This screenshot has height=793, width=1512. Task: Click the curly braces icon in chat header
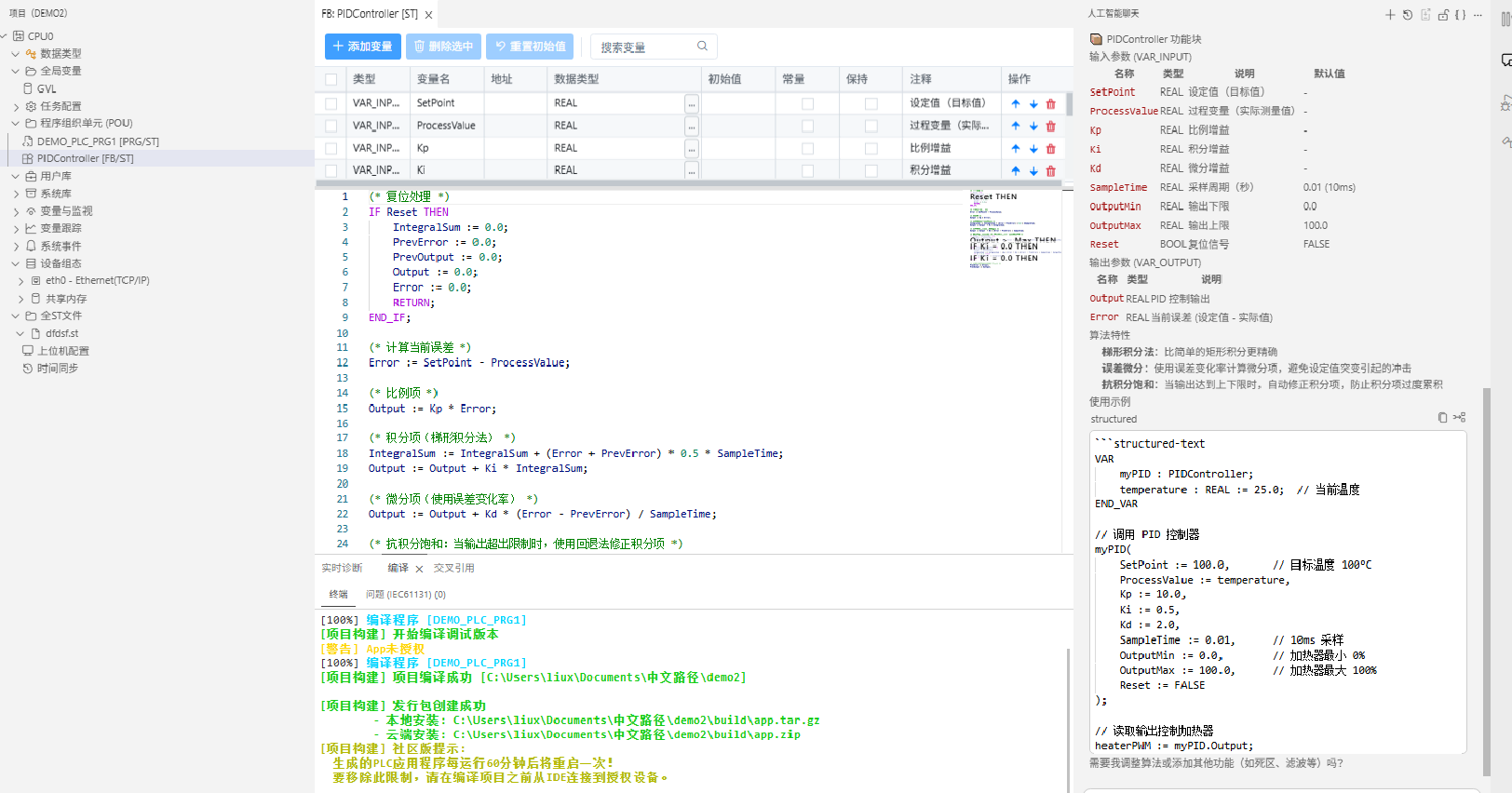click(x=1461, y=15)
